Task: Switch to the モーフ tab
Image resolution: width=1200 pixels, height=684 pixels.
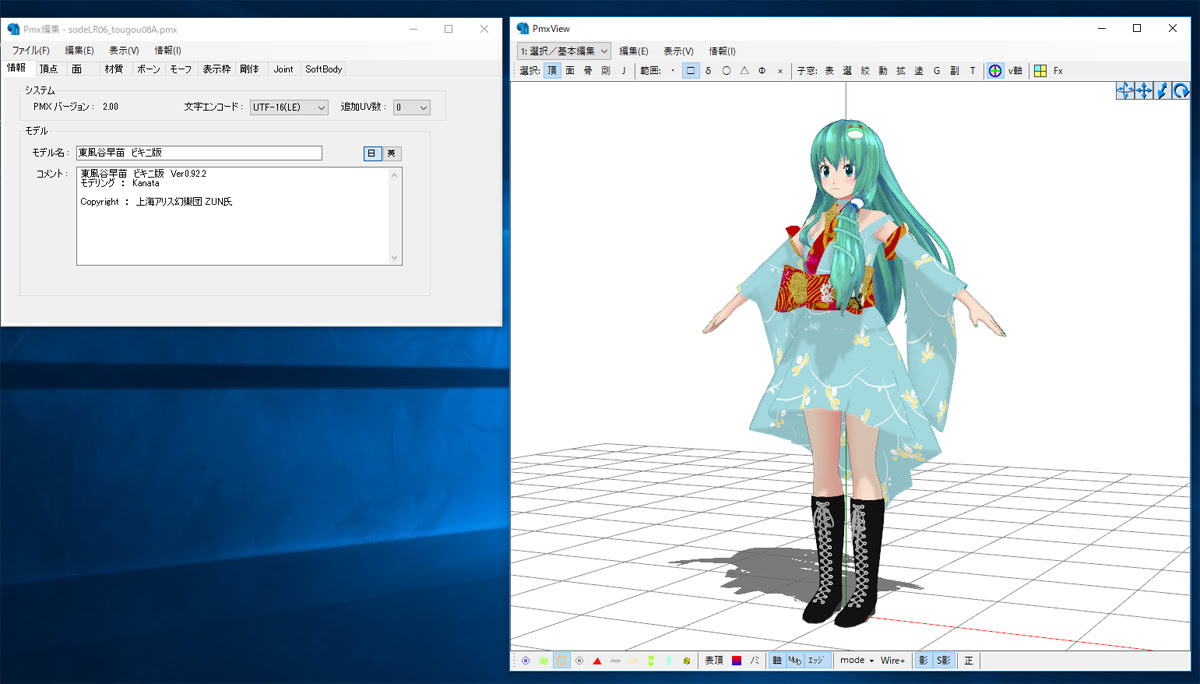Action: point(181,69)
